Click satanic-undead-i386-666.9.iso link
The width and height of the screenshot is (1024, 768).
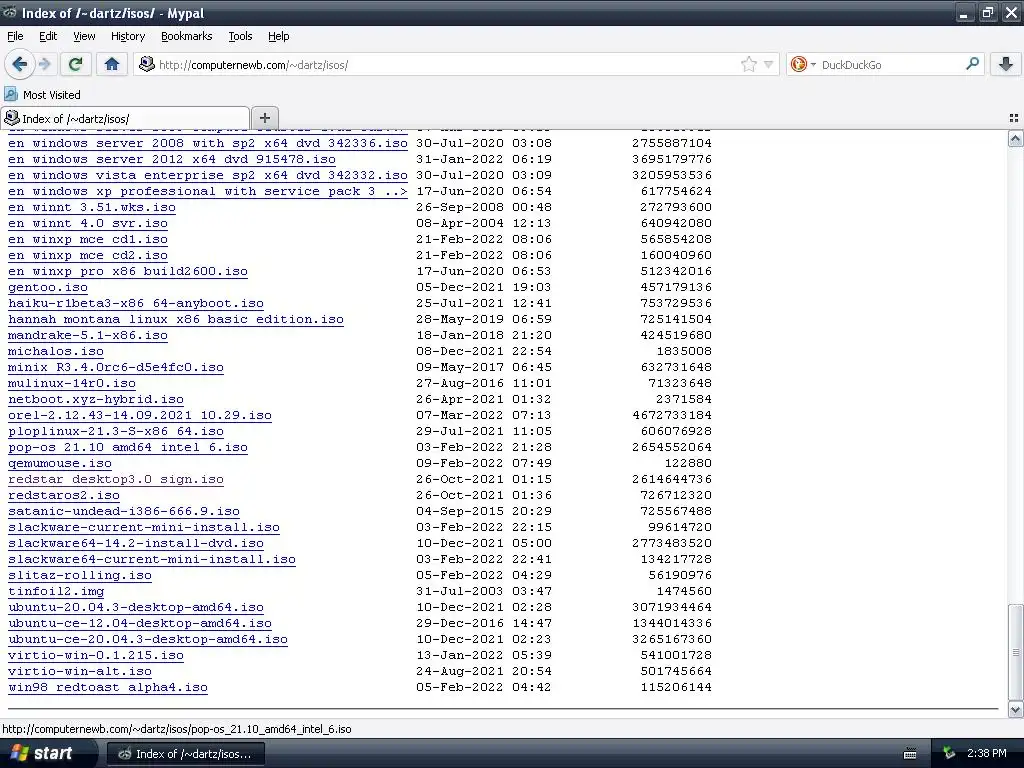124,511
